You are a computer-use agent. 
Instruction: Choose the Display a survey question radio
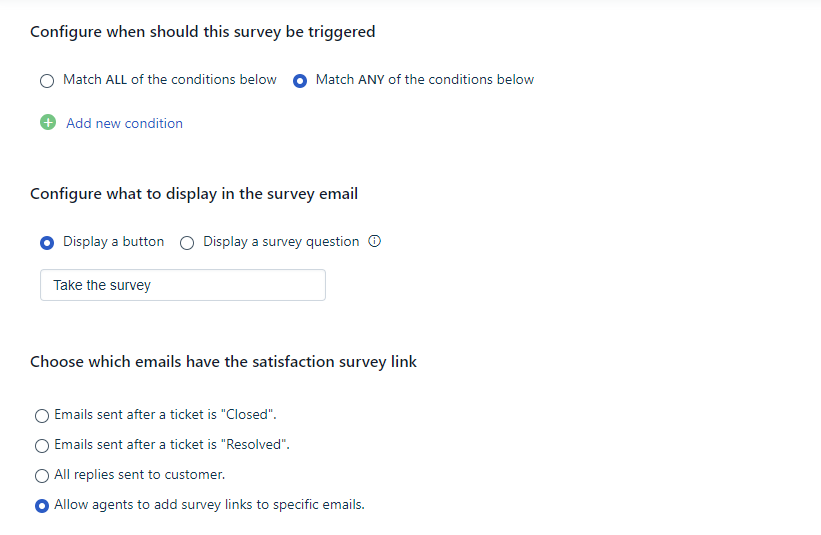click(x=187, y=243)
